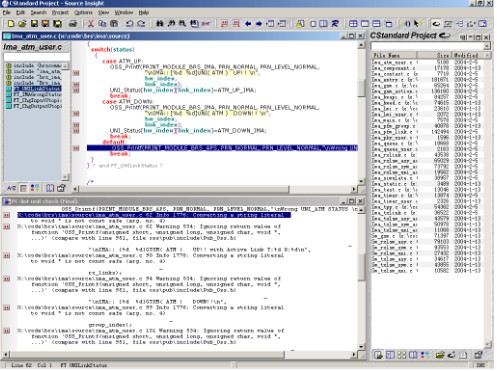Open the Help menu
The image size is (497, 371).
click(x=144, y=12)
